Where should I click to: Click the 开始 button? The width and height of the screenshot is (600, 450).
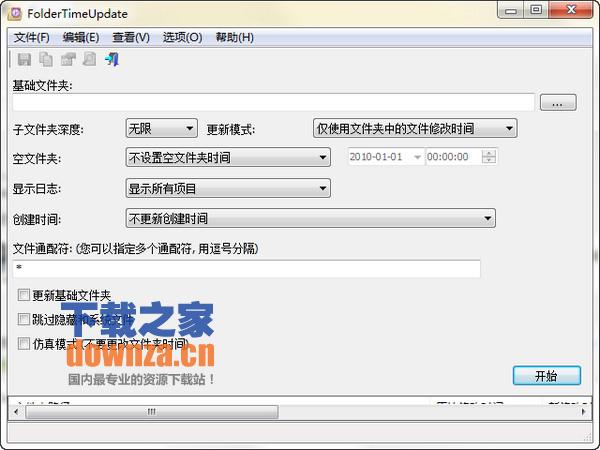point(547,376)
